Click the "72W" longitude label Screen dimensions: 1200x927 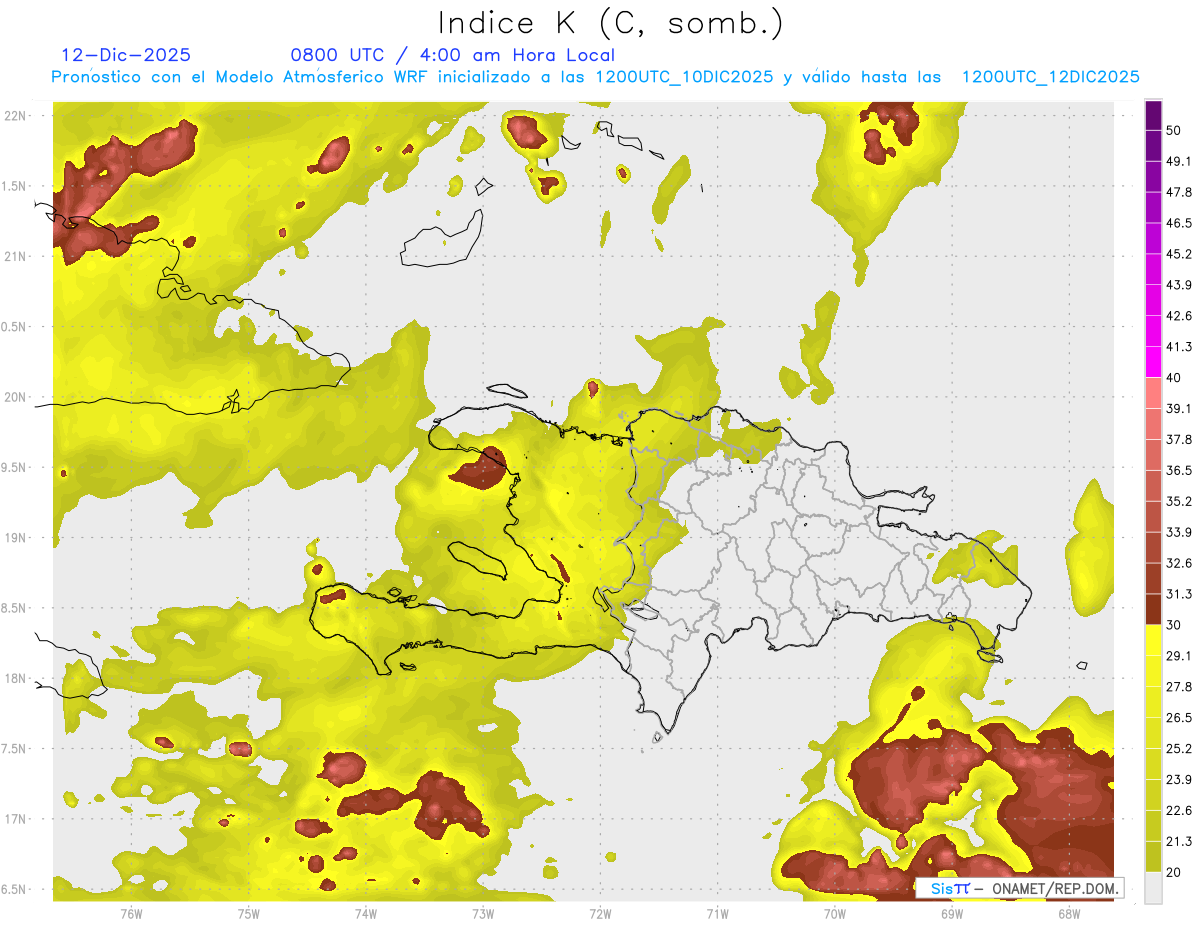pyautogui.click(x=600, y=914)
